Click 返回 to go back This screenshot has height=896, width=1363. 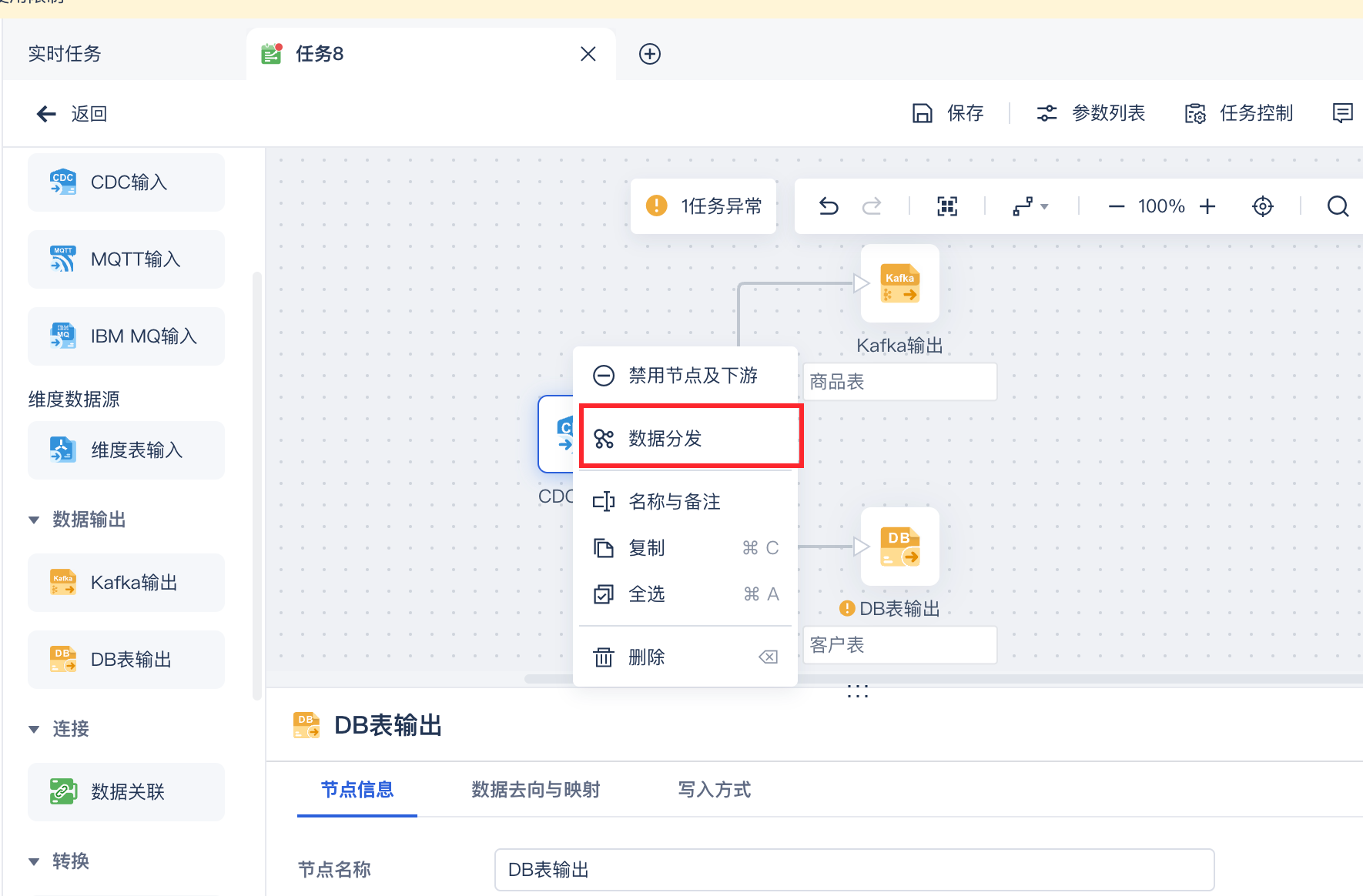click(72, 114)
